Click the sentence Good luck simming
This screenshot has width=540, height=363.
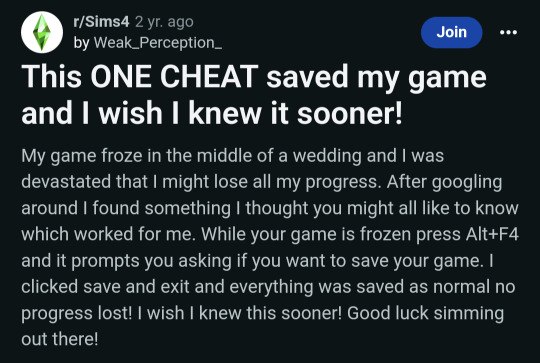click(x=425, y=313)
